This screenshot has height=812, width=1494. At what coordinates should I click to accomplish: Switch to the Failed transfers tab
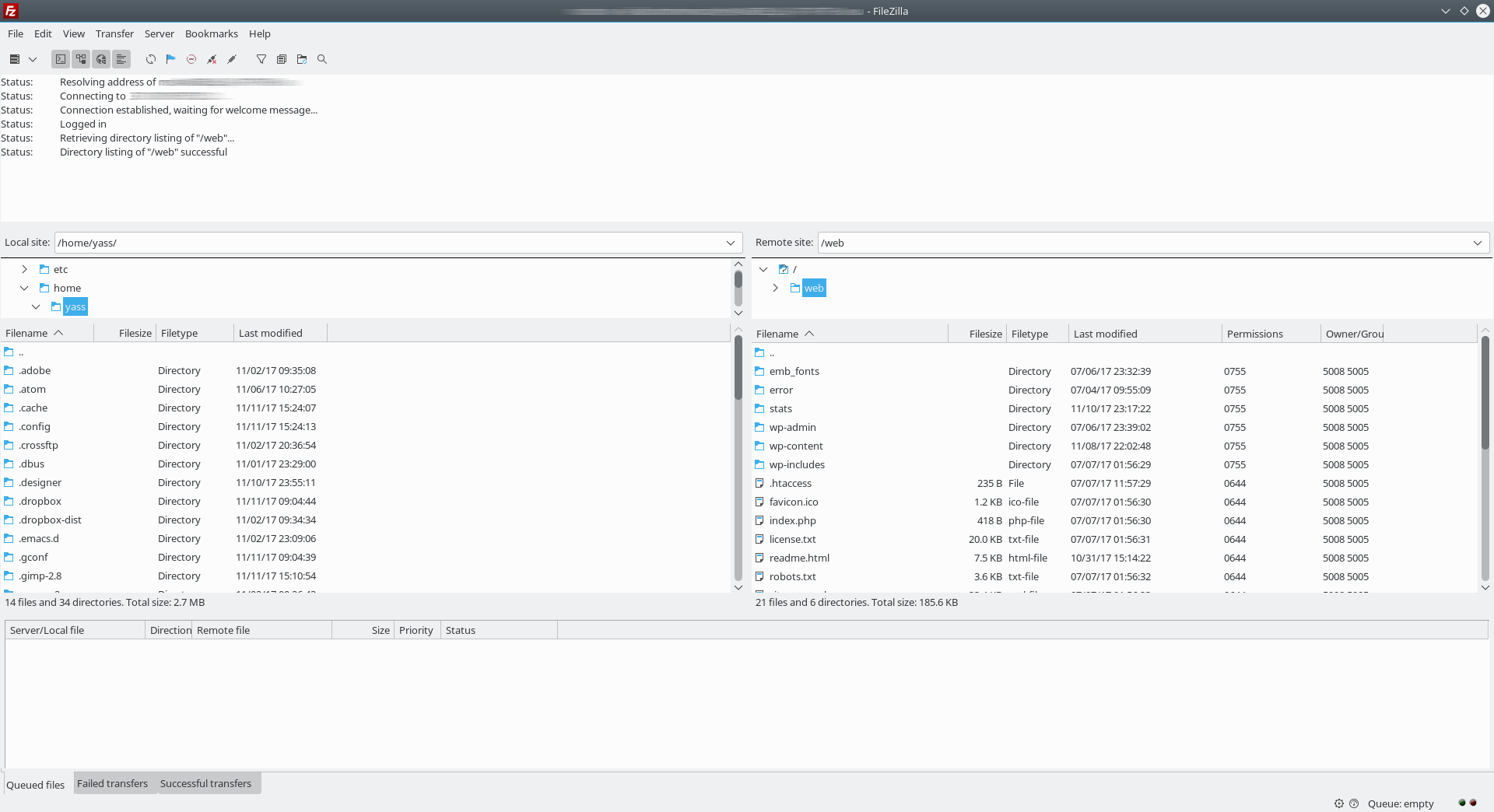click(x=112, y=783)
